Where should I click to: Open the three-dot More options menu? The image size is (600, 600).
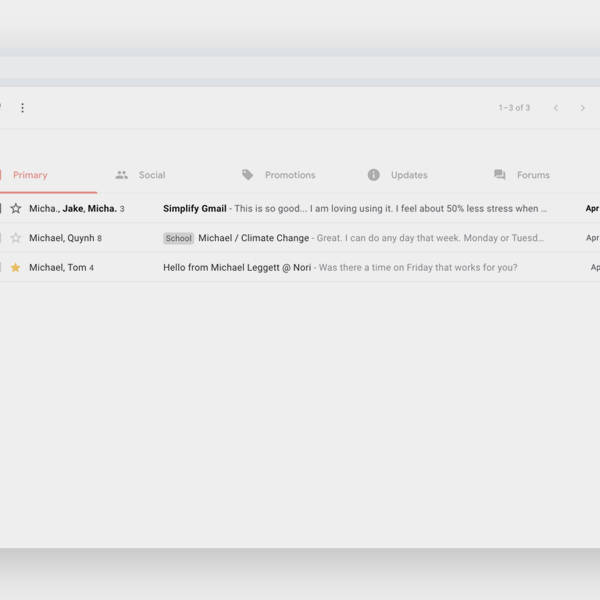click(22, 108)
